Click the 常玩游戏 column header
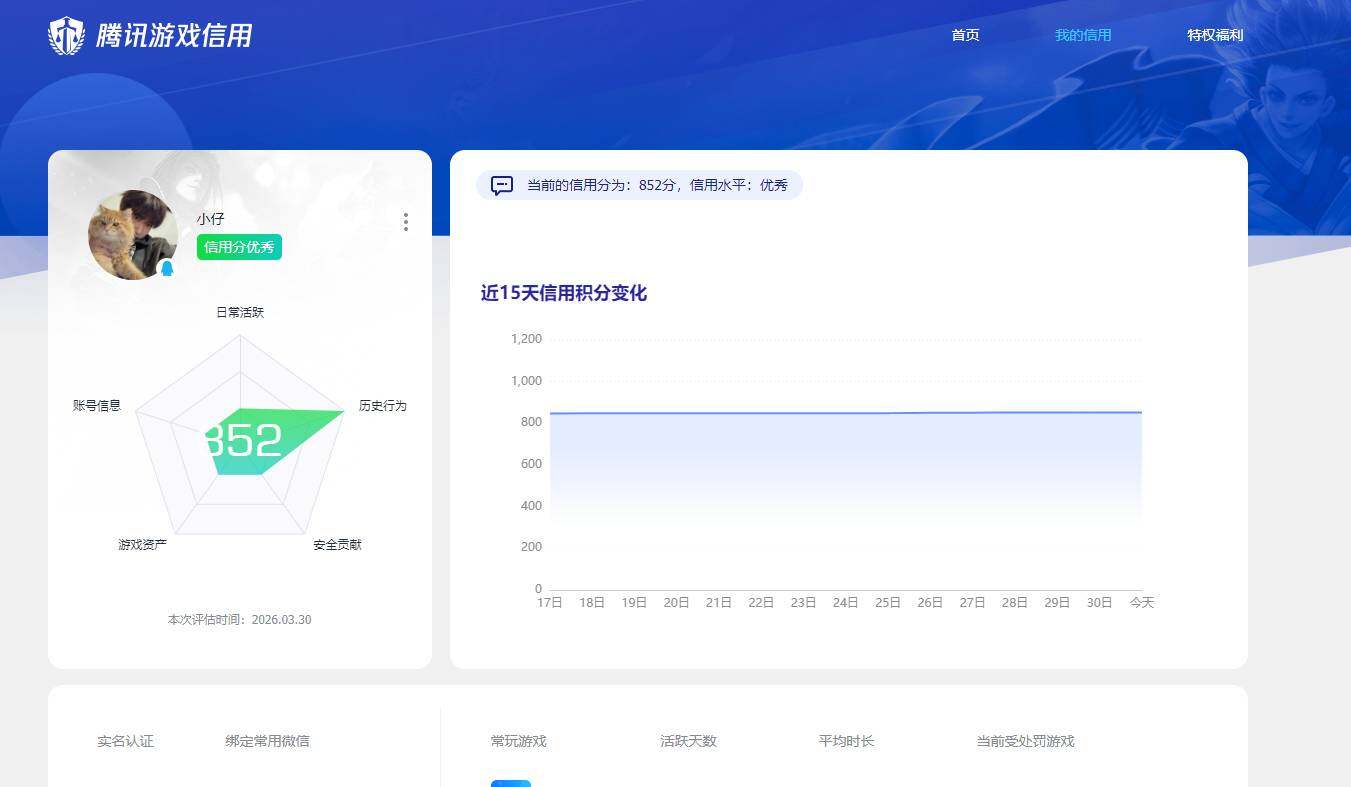 [519, 741]
